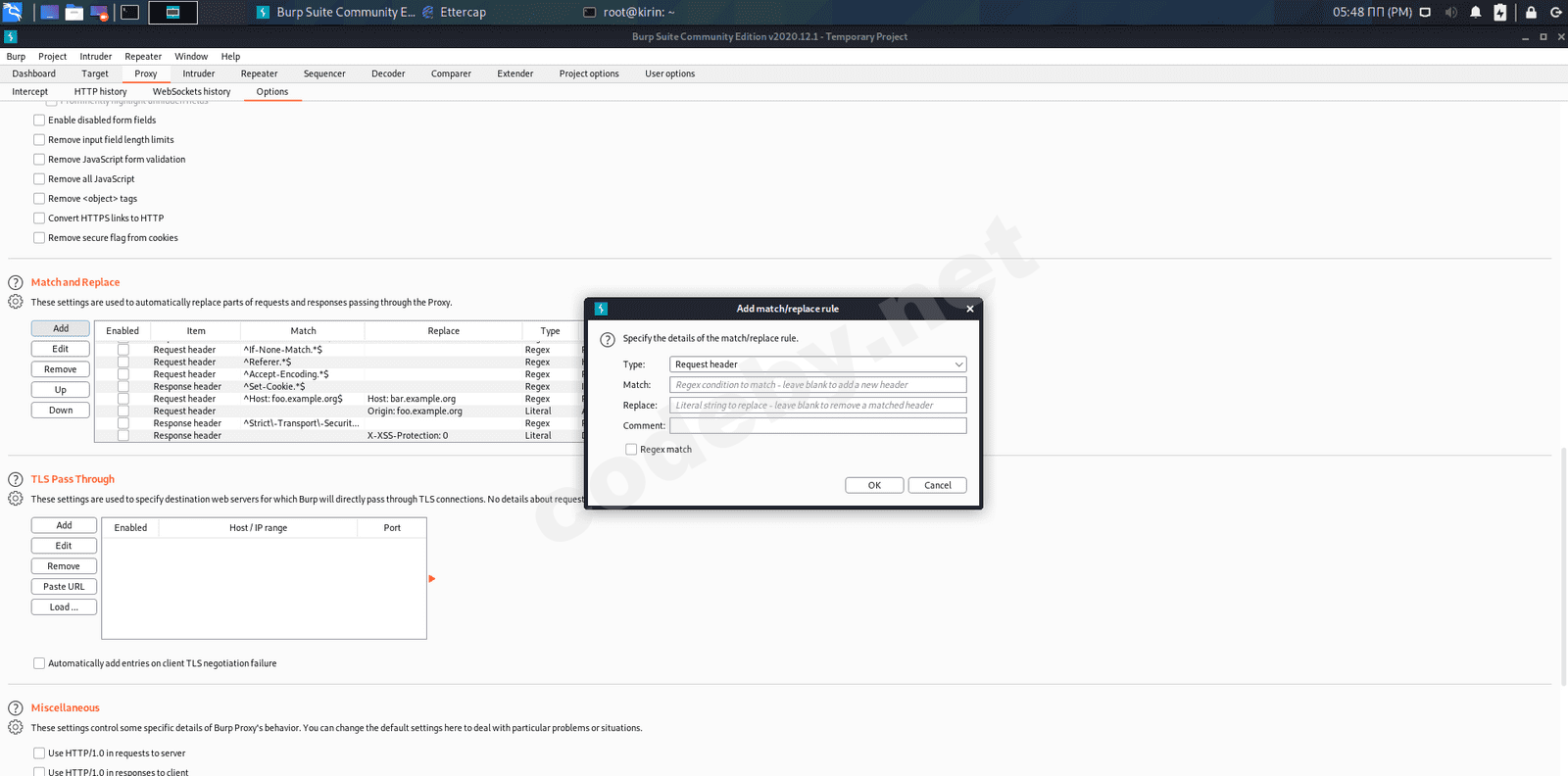Click the display icon in the system tray
The height and width of the screenshot is (776, 1568).
click(1425, 12)
